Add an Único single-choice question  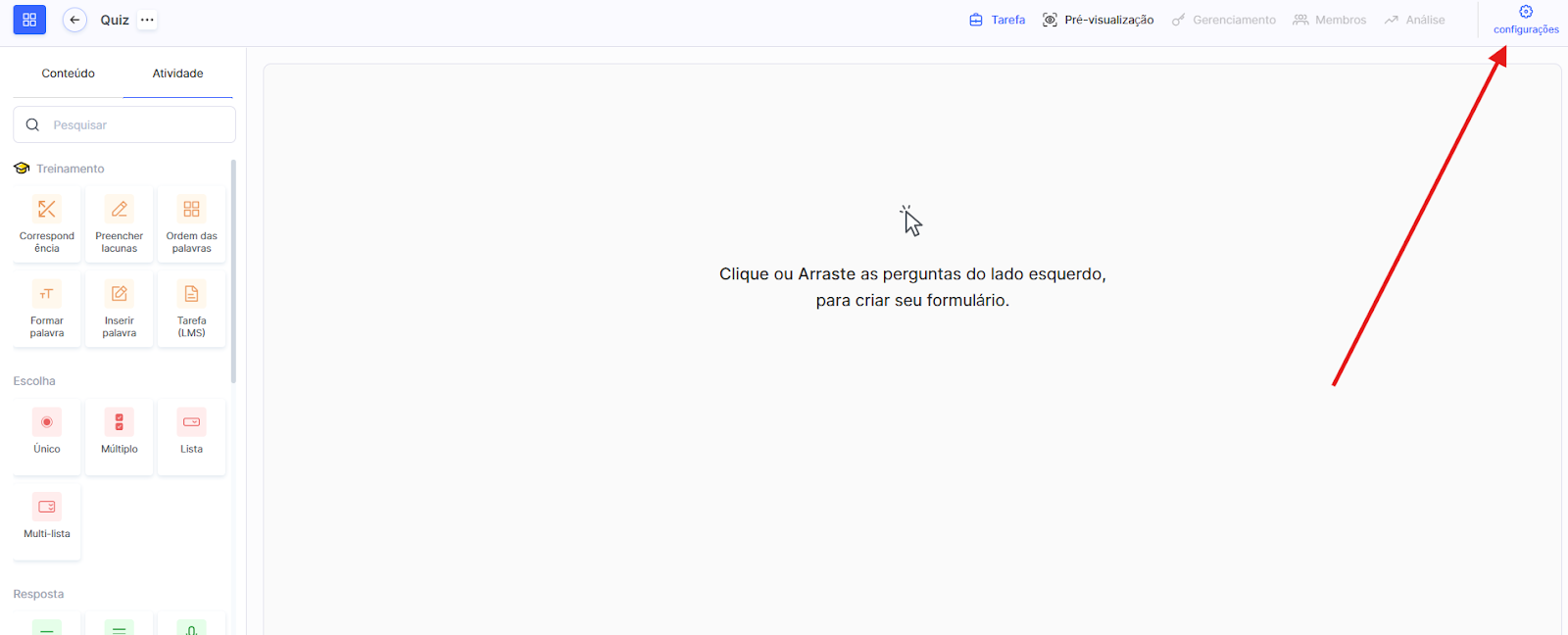[x=47, y=436]
